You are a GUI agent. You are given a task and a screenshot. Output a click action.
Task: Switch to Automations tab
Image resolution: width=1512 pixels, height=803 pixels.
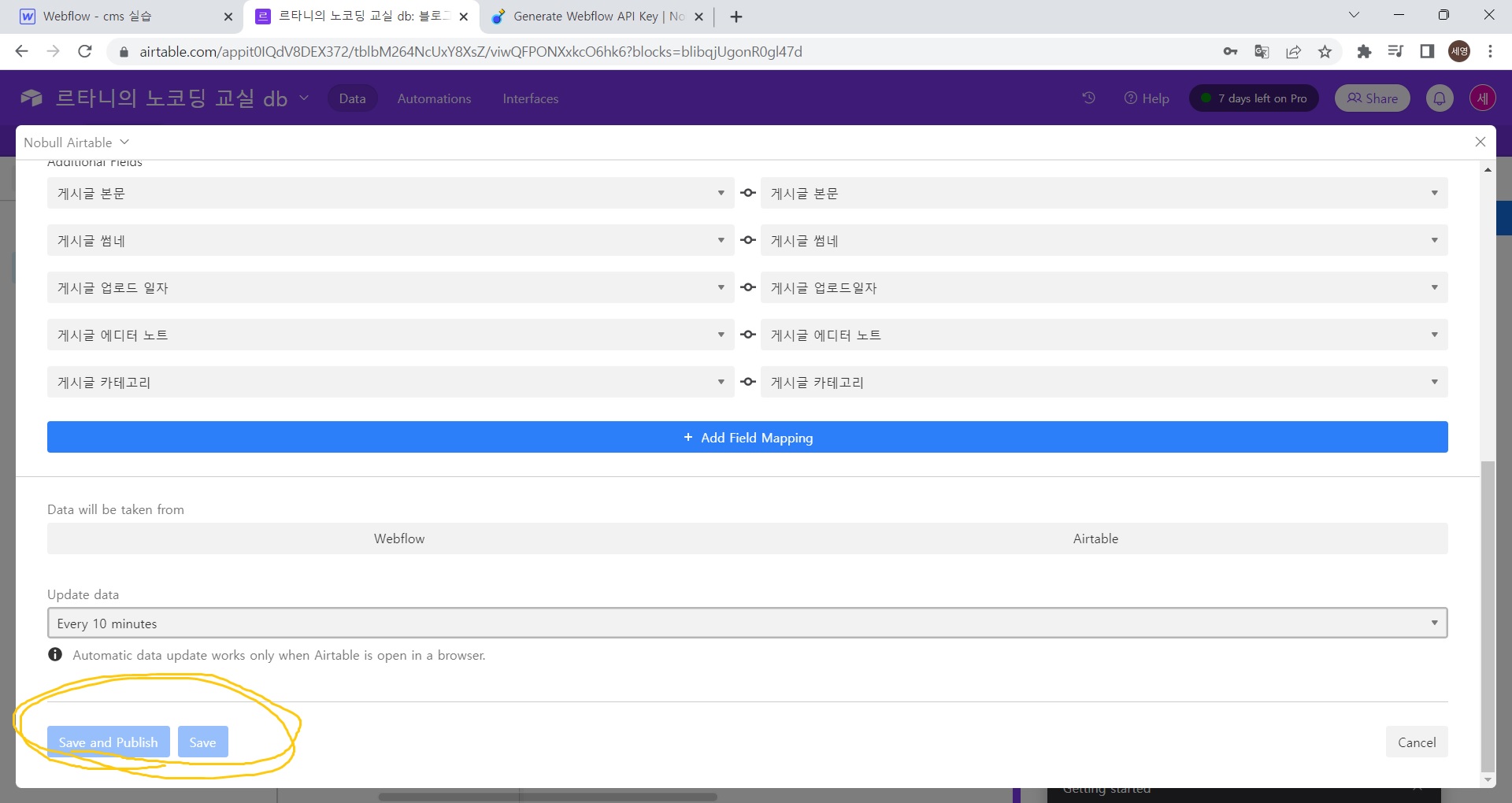pos(434,98)
